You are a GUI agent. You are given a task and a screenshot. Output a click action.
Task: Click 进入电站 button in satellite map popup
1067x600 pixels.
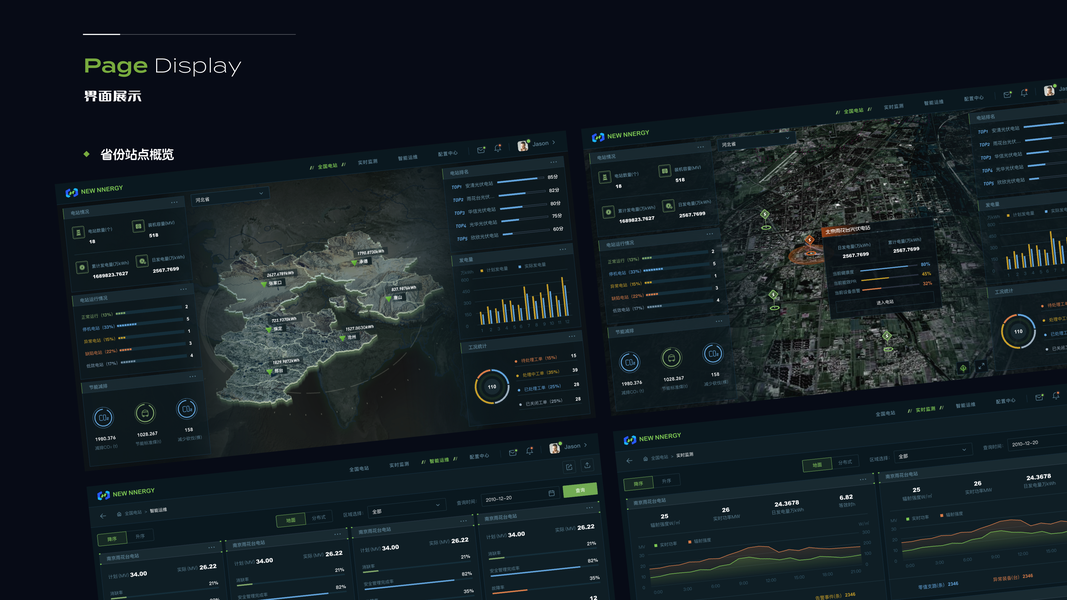click(885, 302)
